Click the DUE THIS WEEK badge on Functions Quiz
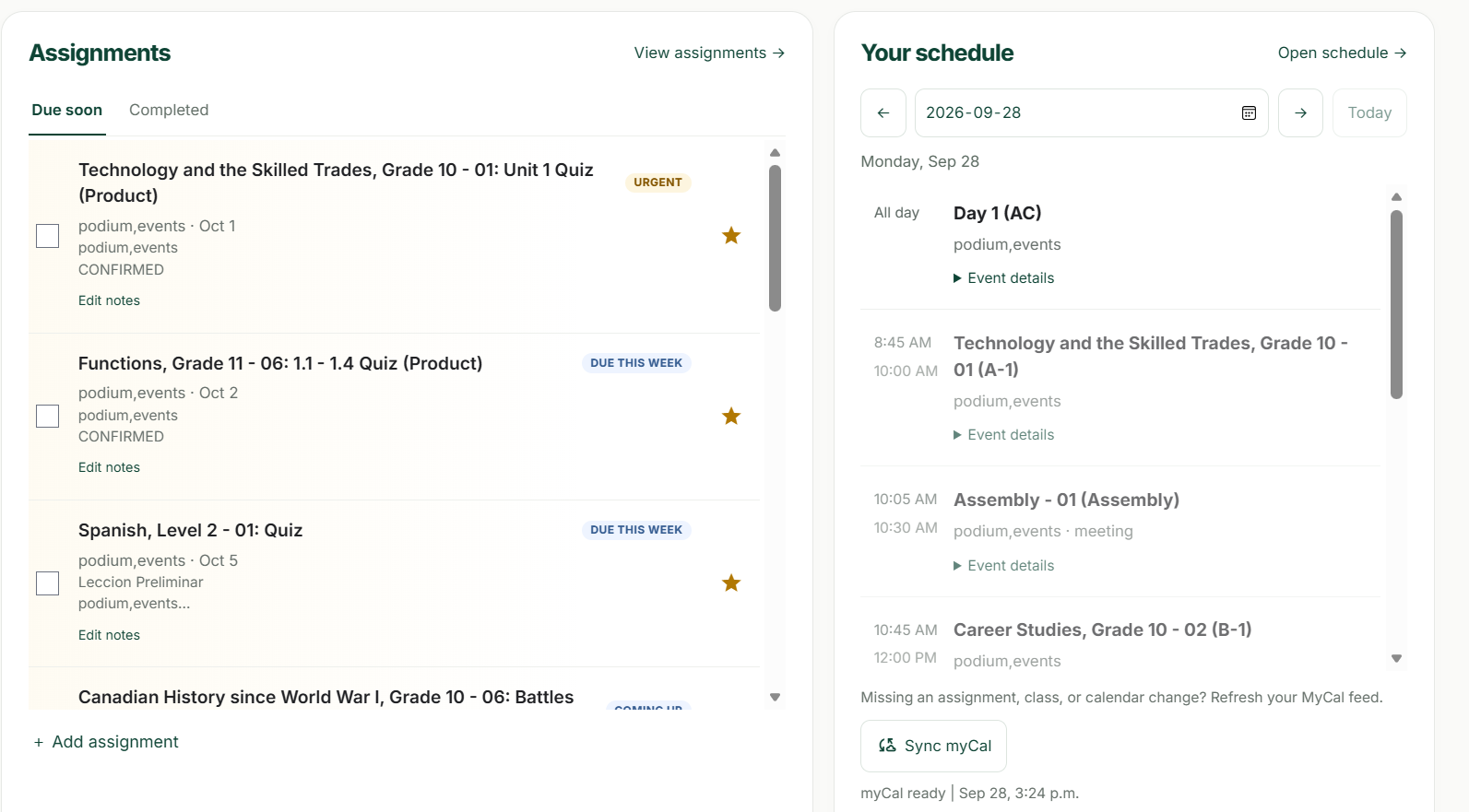1469x812 pixels. pyautogui.click(x=636, y=363)
